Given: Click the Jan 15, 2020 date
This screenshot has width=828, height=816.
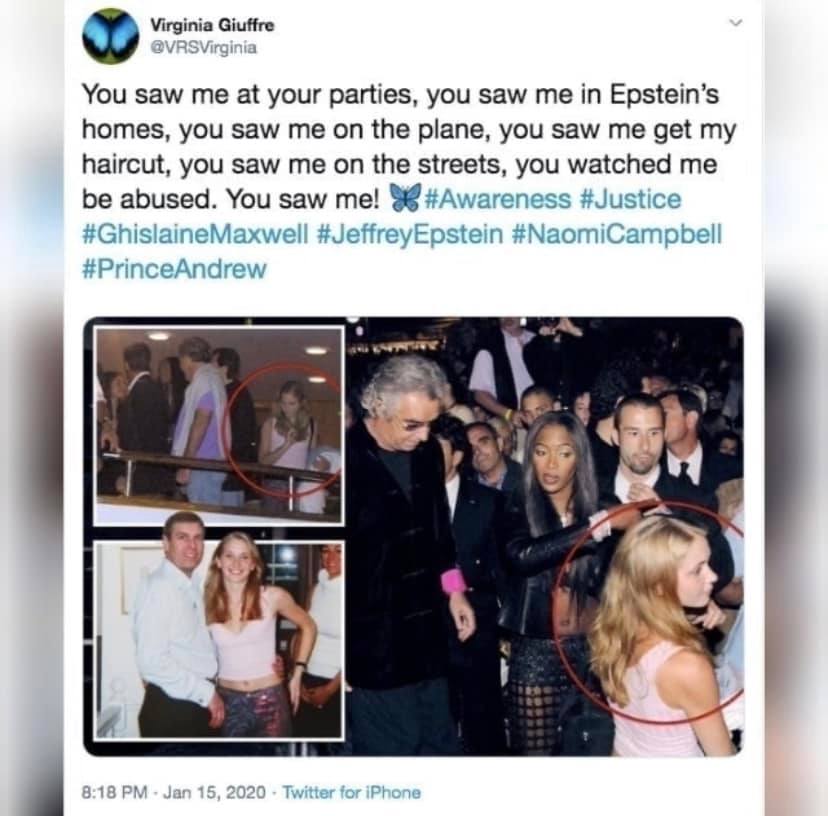Looking at the screenshot, I should (x=214, y=792).
